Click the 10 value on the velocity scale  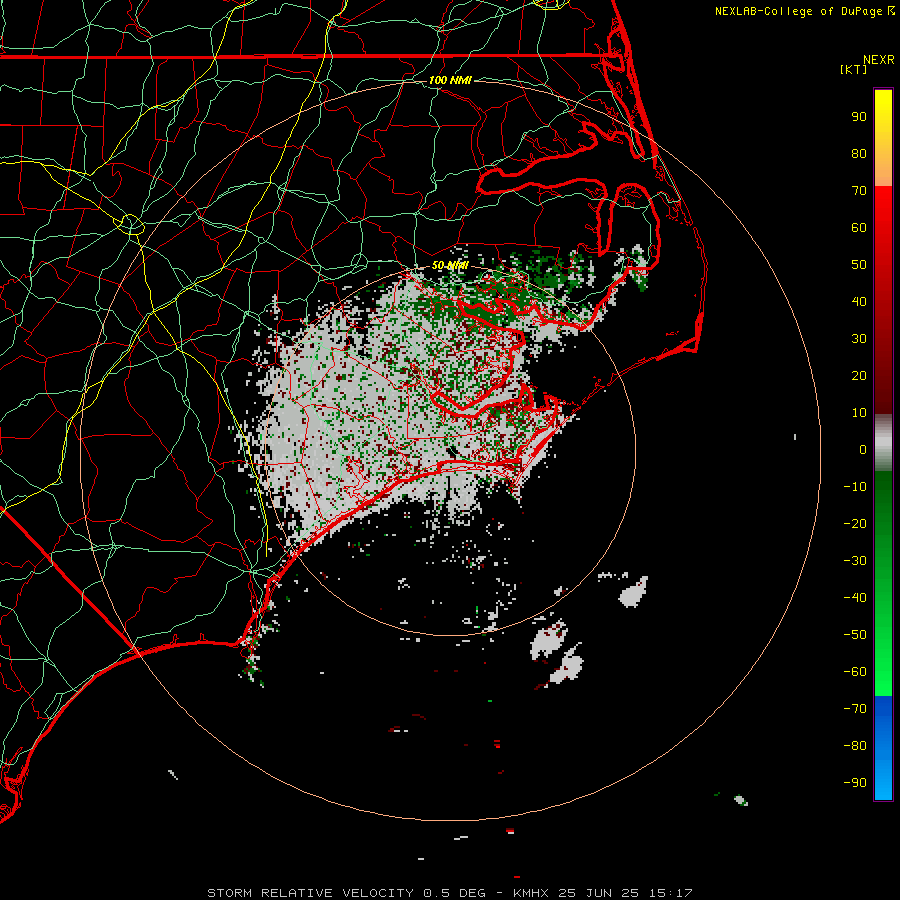pos(859,413)
